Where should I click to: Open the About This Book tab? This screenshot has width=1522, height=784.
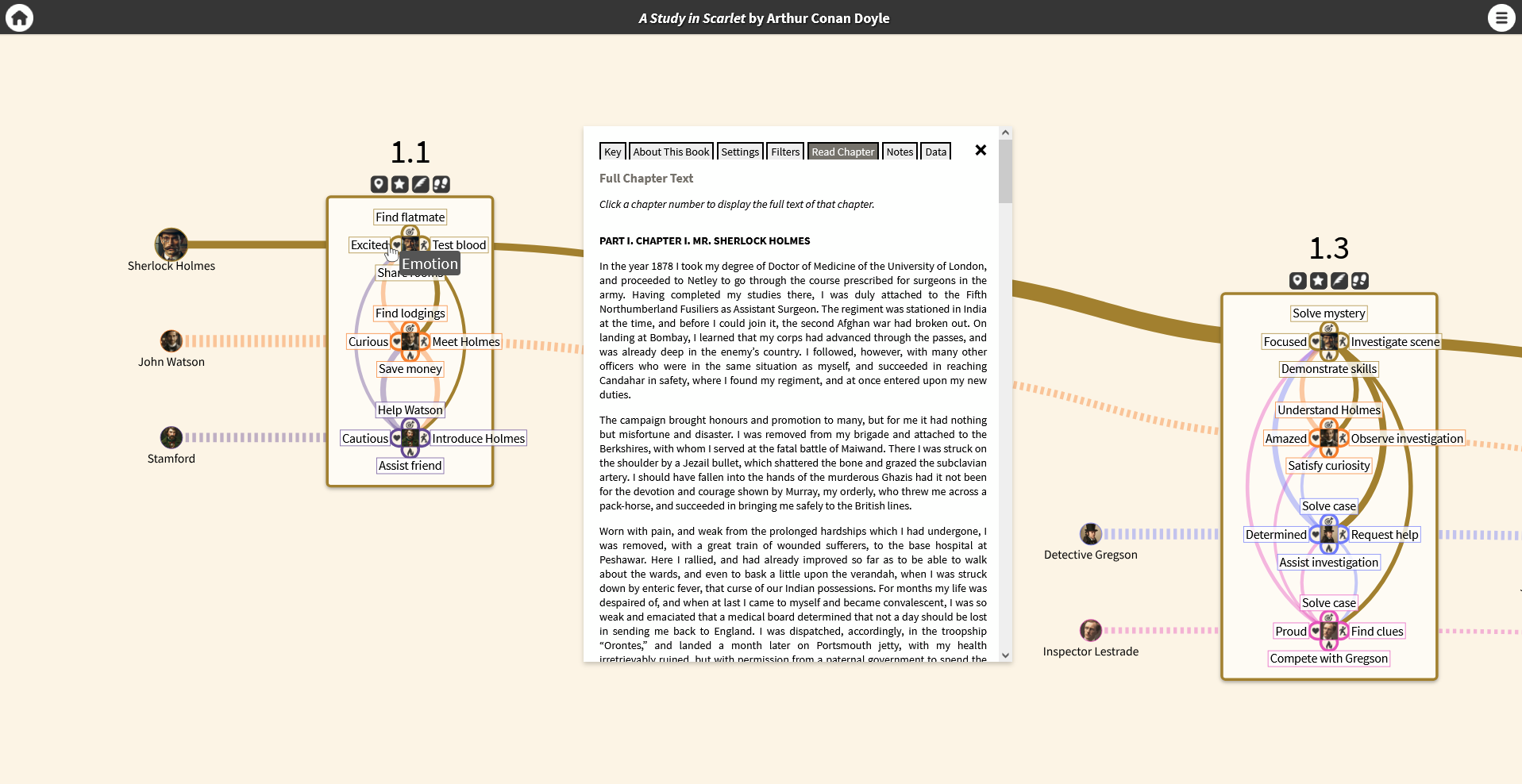(x=671, y=152)
